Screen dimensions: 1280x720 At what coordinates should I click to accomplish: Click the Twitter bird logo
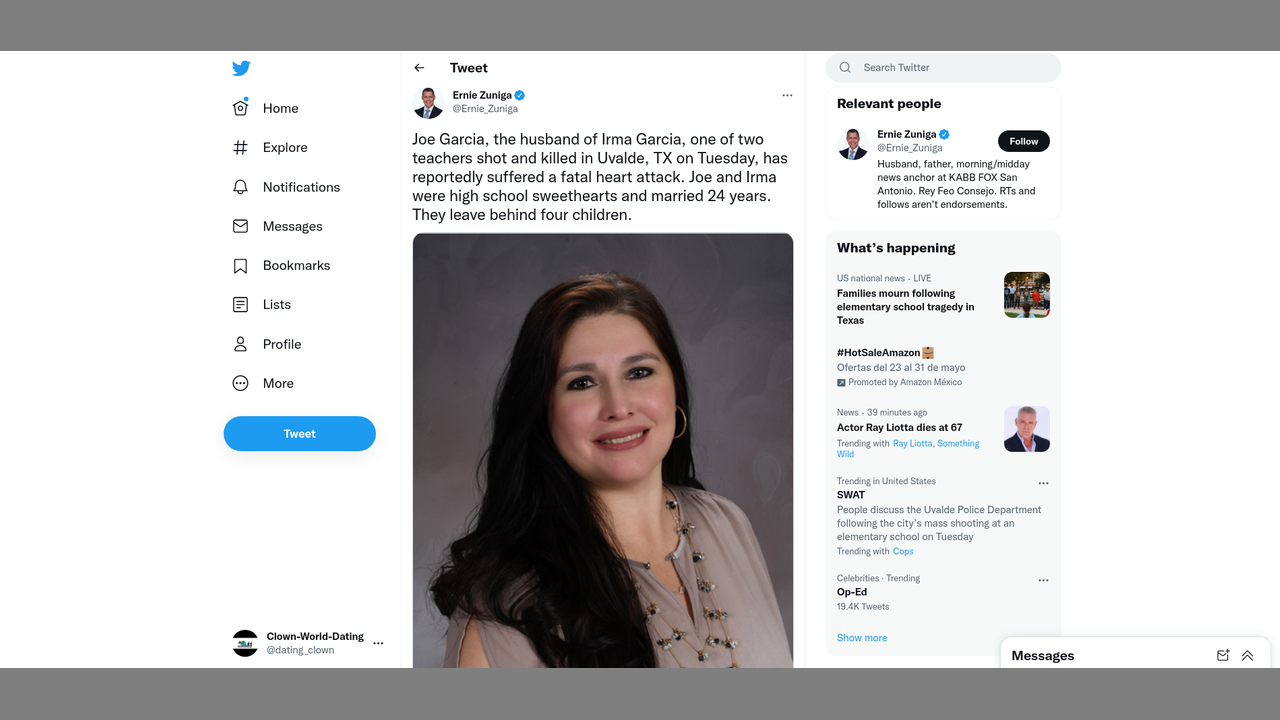241,68
